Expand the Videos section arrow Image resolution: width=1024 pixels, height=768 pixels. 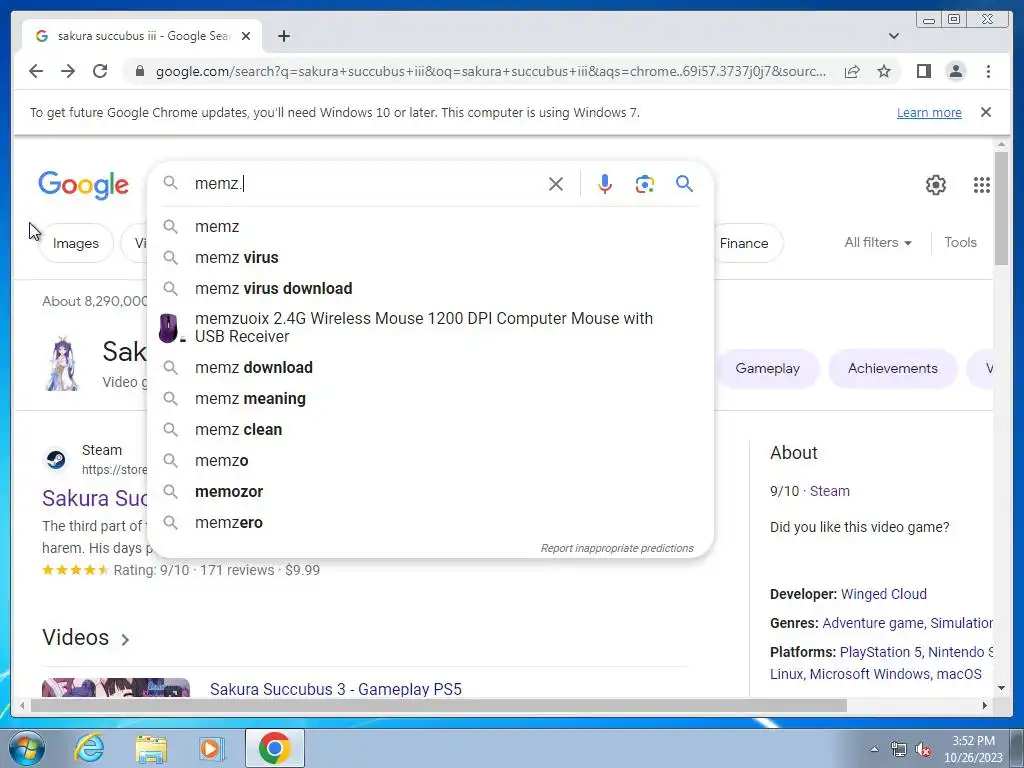pos(125,639)
